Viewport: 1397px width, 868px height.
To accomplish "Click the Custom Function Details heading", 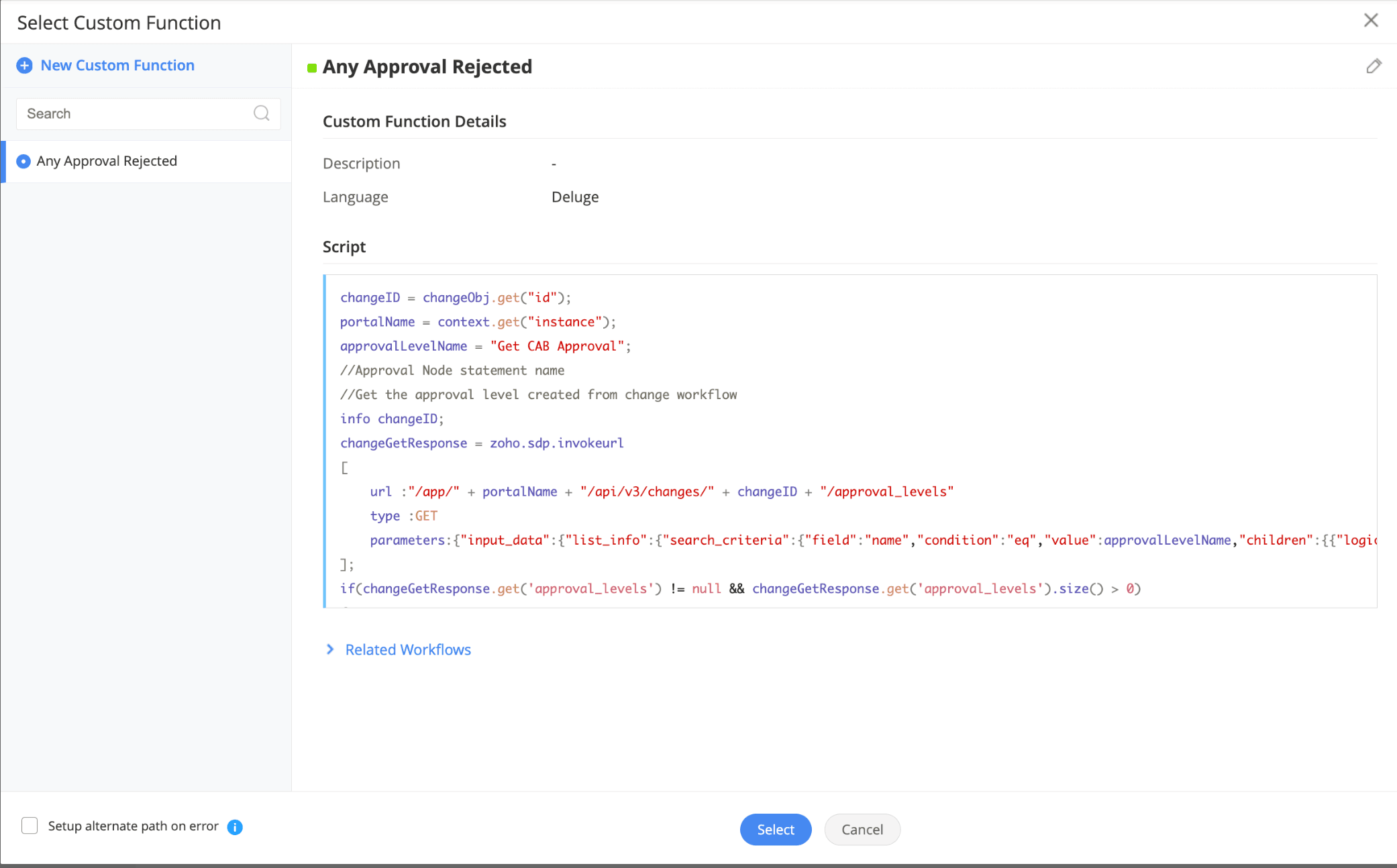I will click(x=414, y=121).
